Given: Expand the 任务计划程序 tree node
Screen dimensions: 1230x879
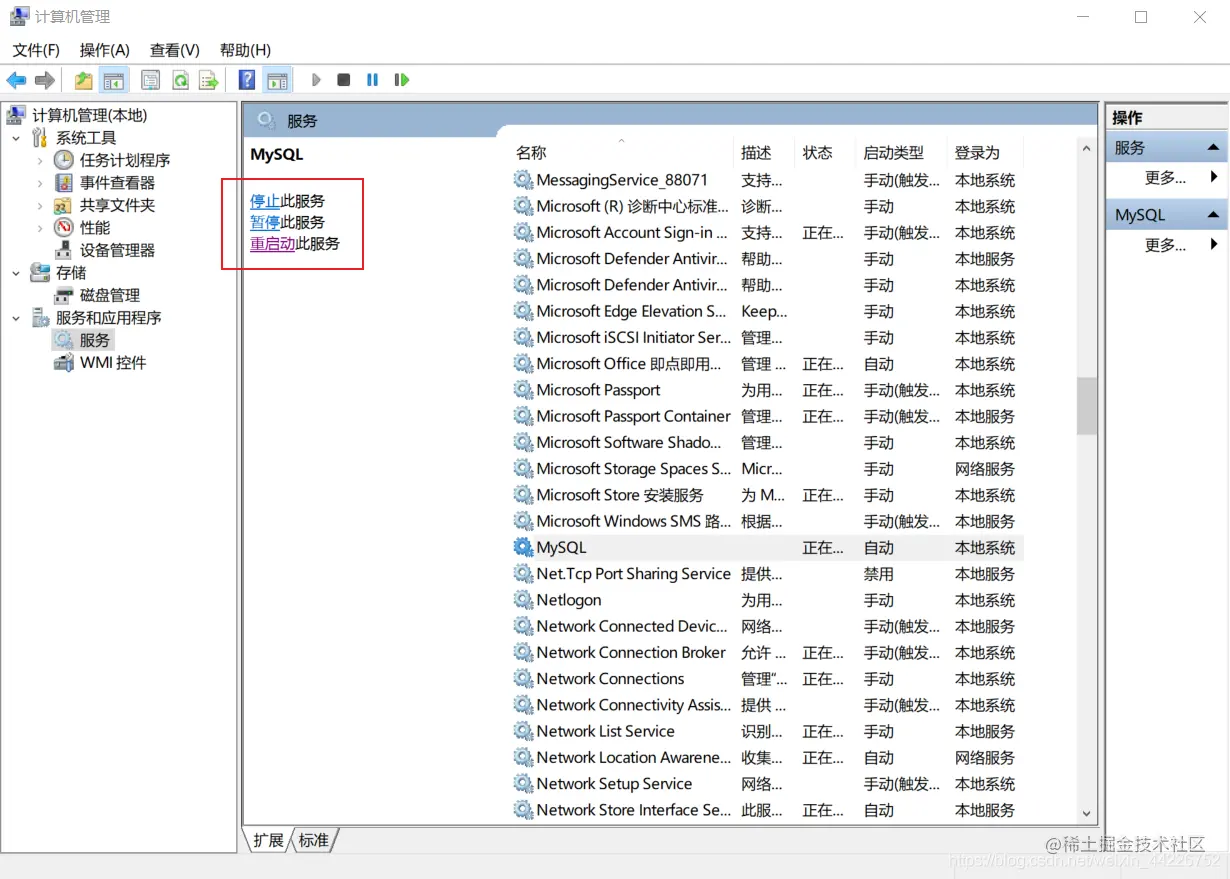Looking at the screenshot, I should pos(40,160).
